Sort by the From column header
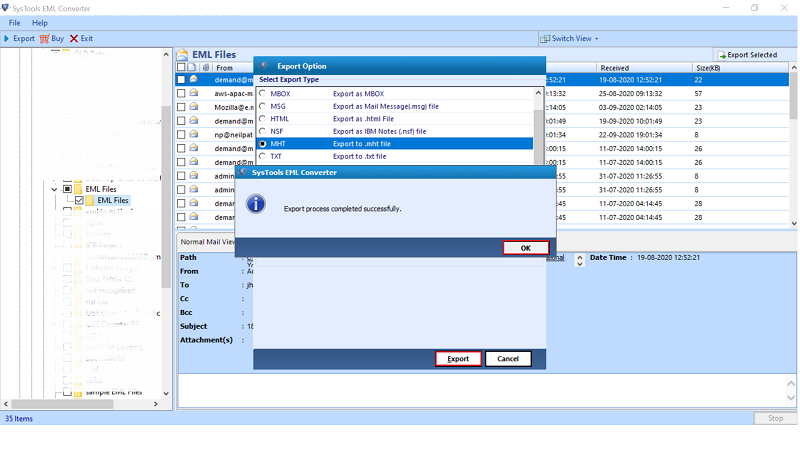This screenshot has width=800, height=450. click(x=224, y=68)
